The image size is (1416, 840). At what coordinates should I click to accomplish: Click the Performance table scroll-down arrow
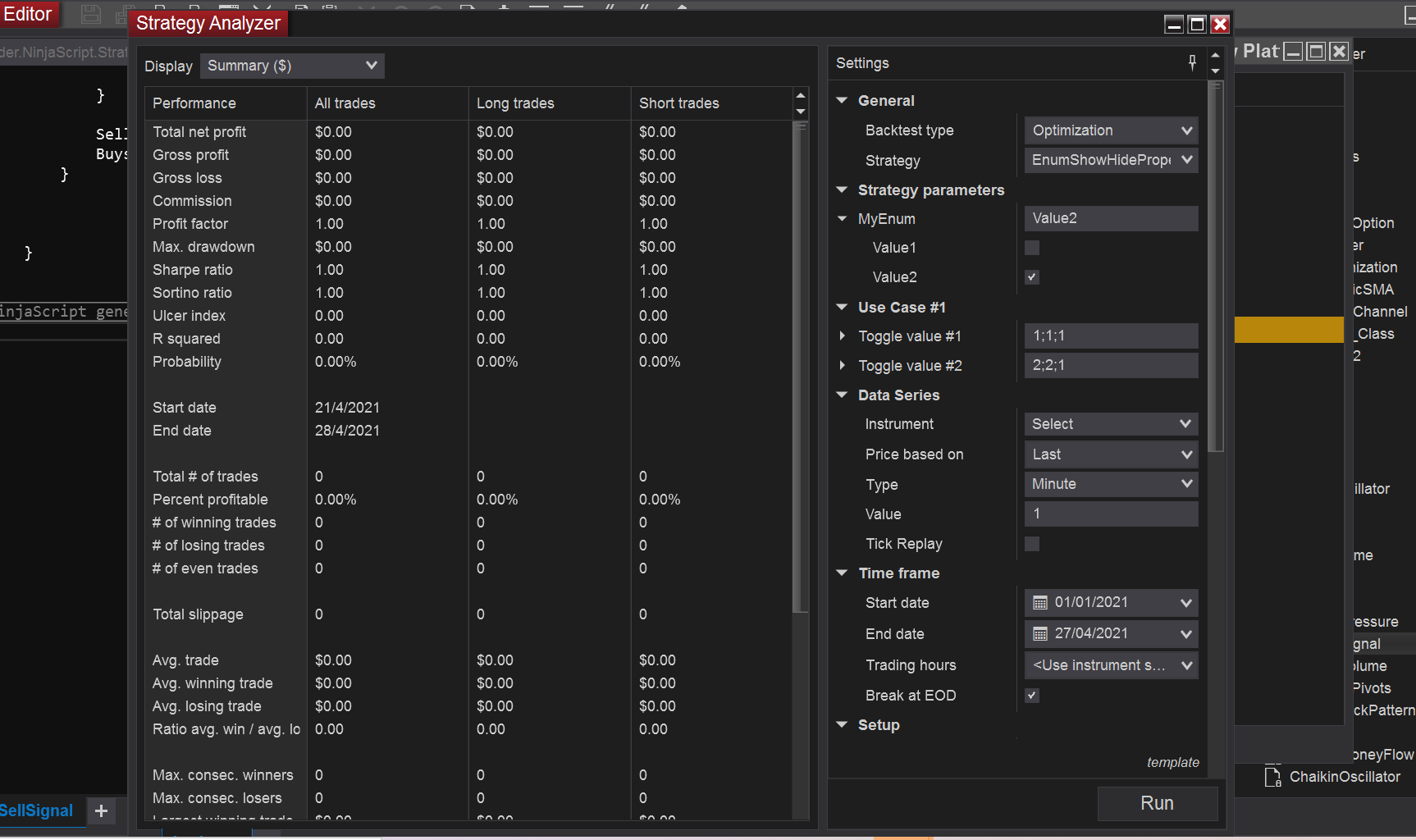point(801,112)
